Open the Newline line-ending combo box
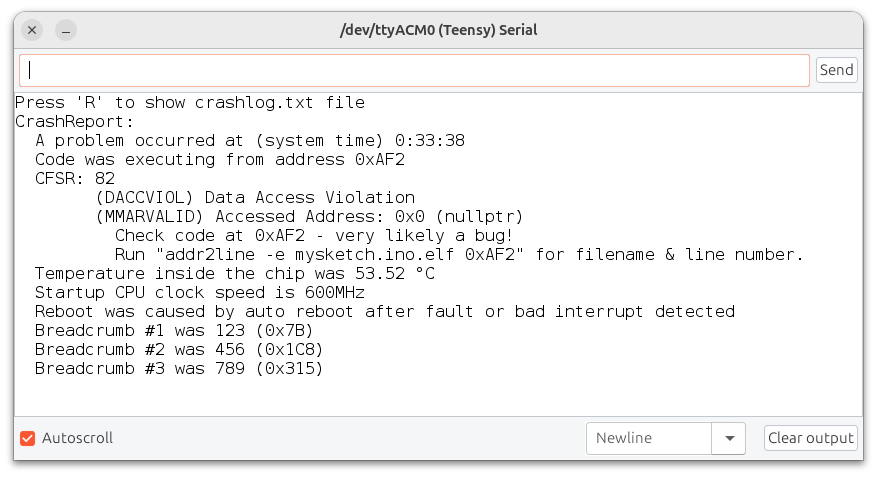The width and height of the screenshot is (877, 477). pos(649,438)
